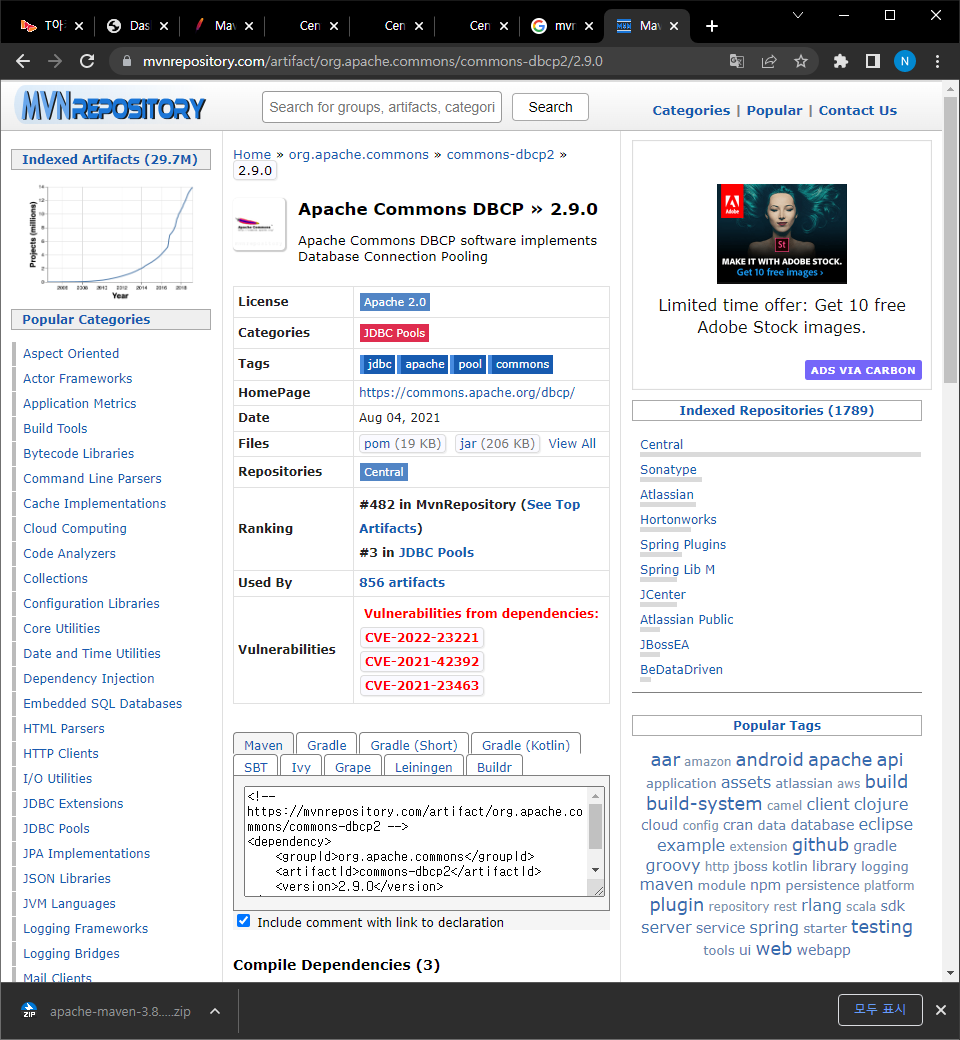Click View All files link
The width and height of the screenshot is (960, 1040).
pos(572,444)
